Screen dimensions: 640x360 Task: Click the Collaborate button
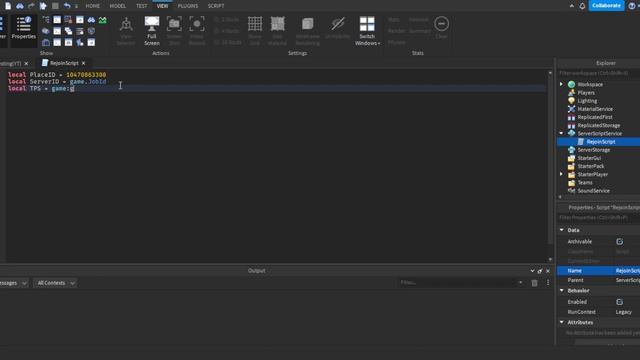pyautogui.click(x=606, y=6)
